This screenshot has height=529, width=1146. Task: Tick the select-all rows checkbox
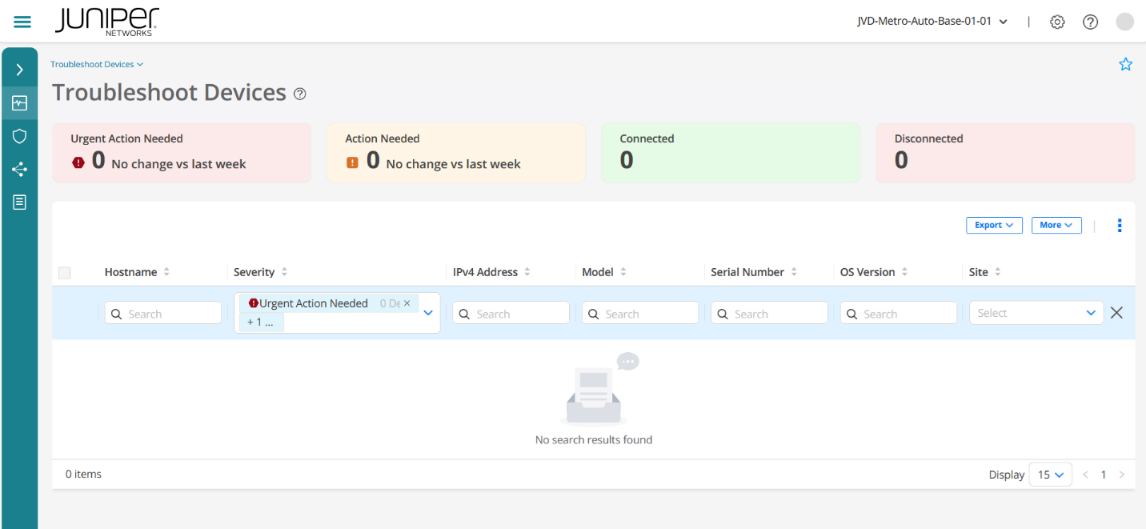[x=65, y=272]
